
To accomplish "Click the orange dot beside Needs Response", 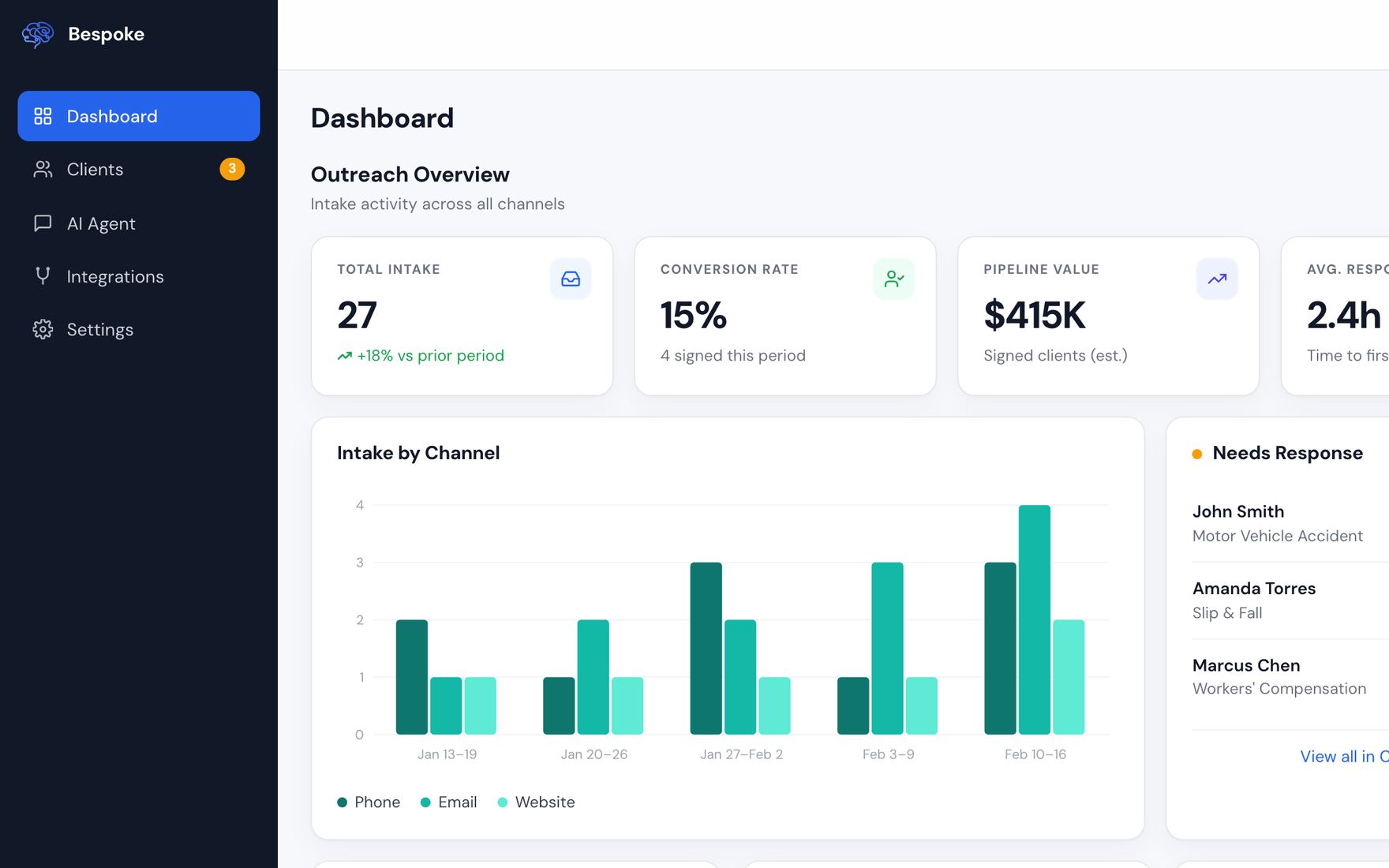I will coord(1197,454).
